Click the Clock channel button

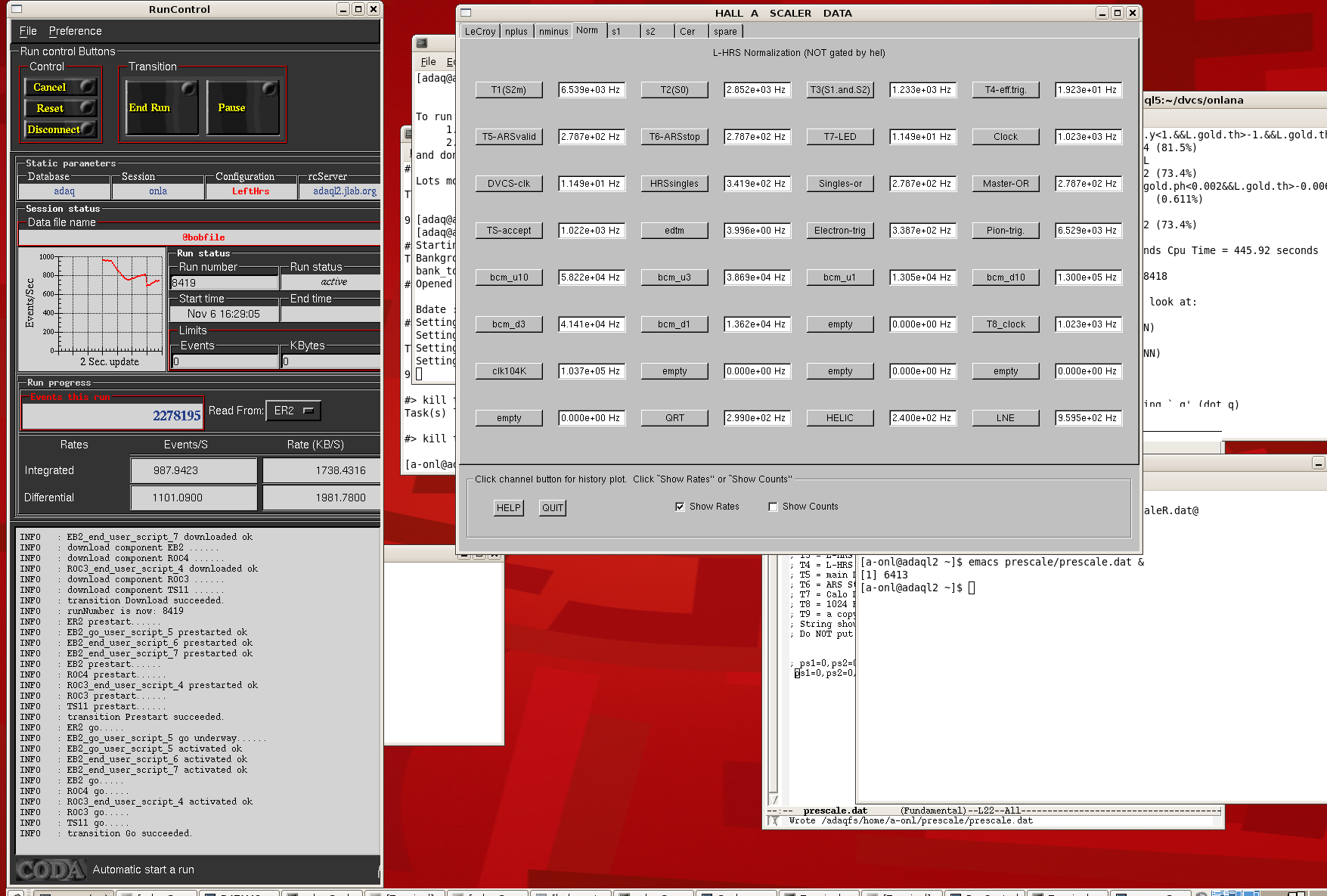coord(1006,137)
